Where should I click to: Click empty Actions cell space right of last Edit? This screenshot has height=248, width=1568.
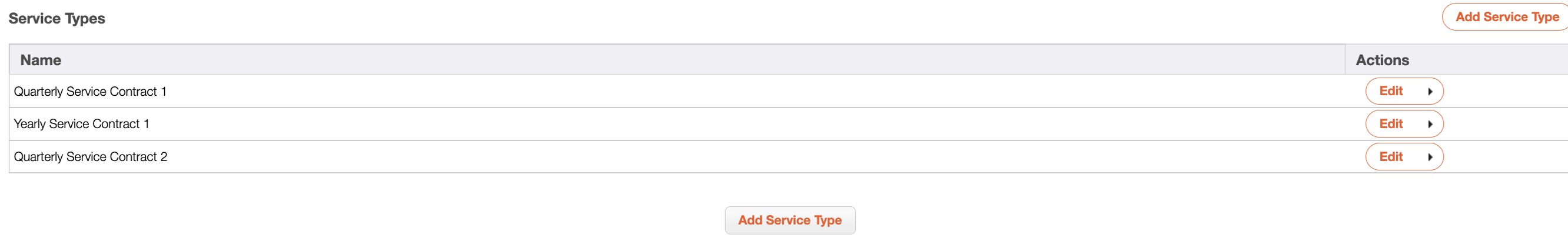[1503, 157]
